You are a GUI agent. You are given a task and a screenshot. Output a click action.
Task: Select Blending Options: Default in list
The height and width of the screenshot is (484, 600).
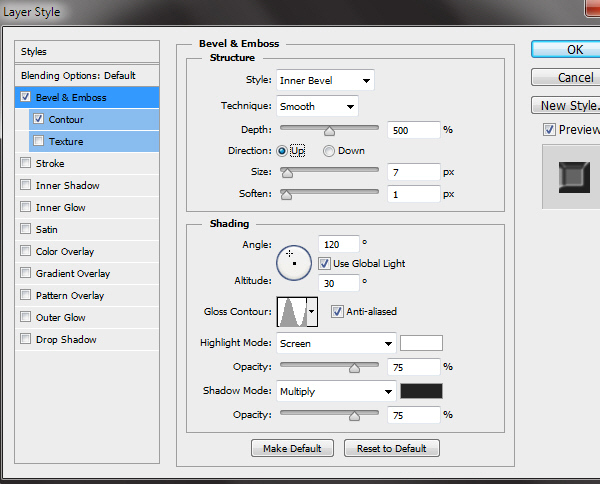point(78,75)
